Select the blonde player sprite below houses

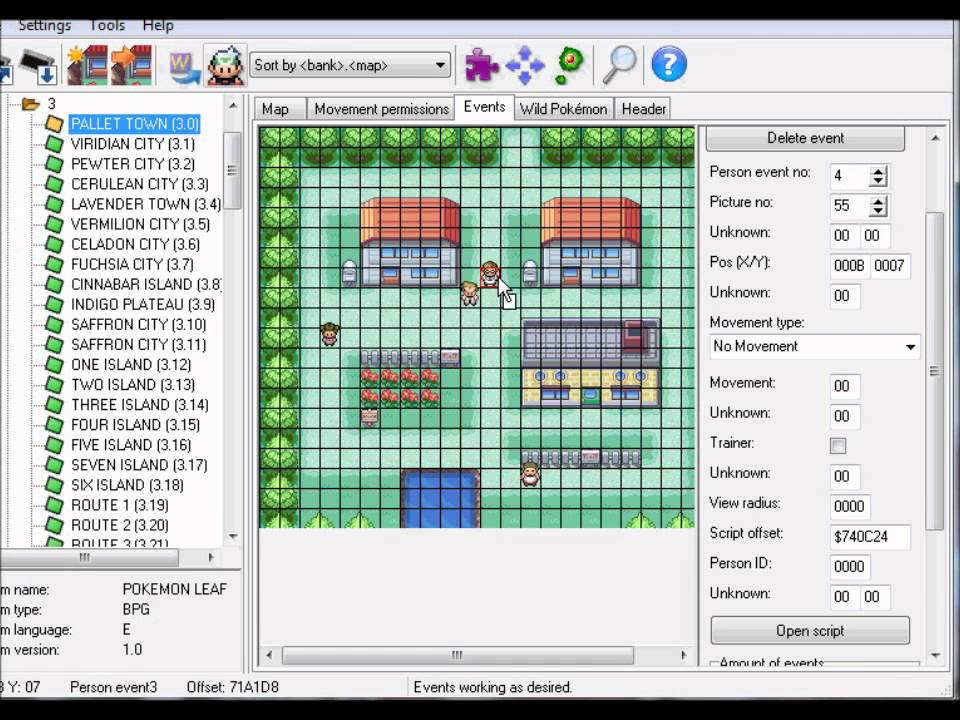point(469,293)
